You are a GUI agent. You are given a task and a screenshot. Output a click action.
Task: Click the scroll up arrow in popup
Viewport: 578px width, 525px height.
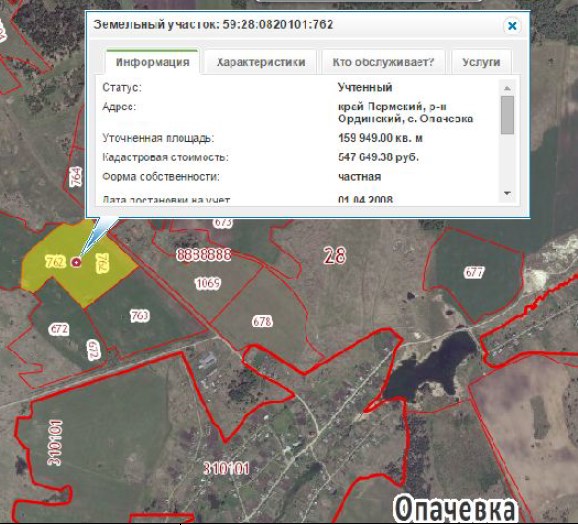coord(507,88)
